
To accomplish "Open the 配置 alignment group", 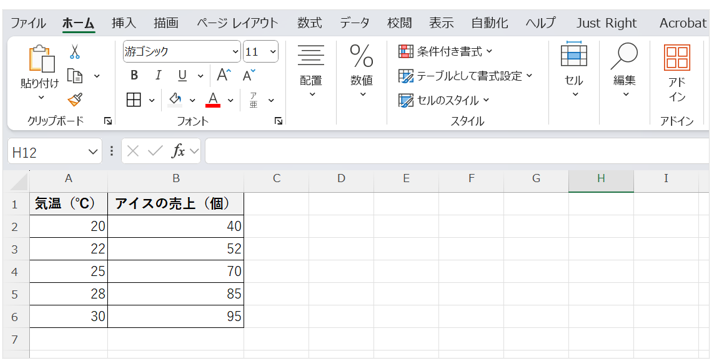I will tap(311, 71).
